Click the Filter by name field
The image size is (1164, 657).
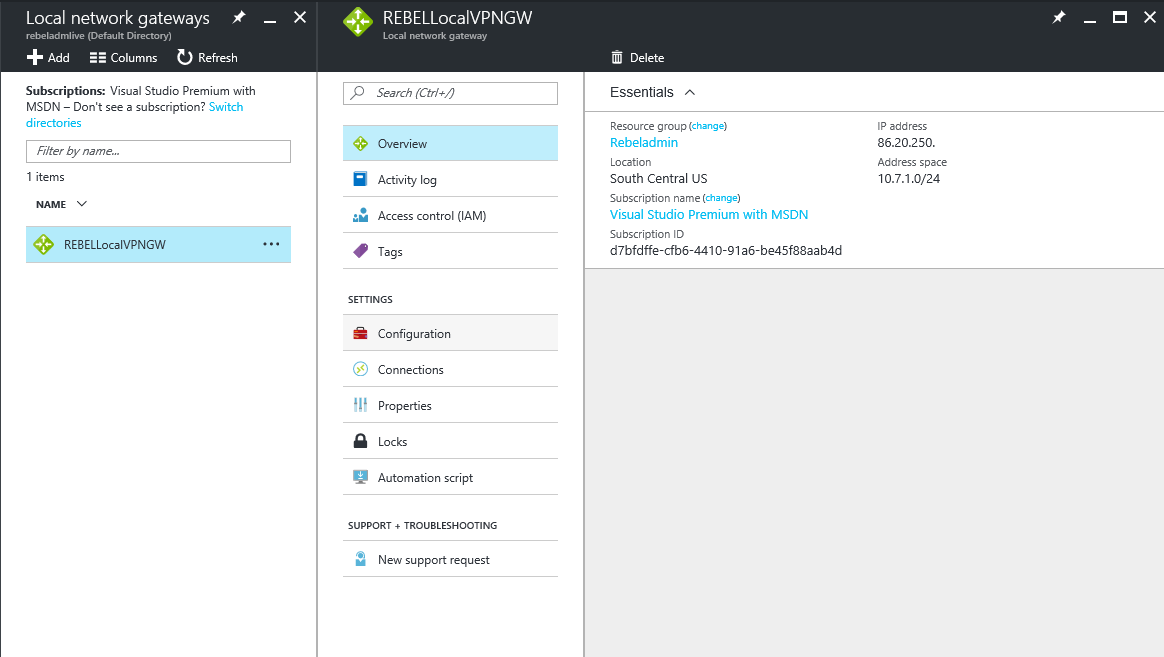[x=158, y=151]
